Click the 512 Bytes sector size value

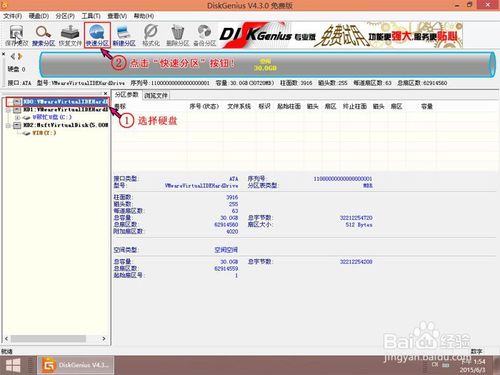(x=359, y=225)
